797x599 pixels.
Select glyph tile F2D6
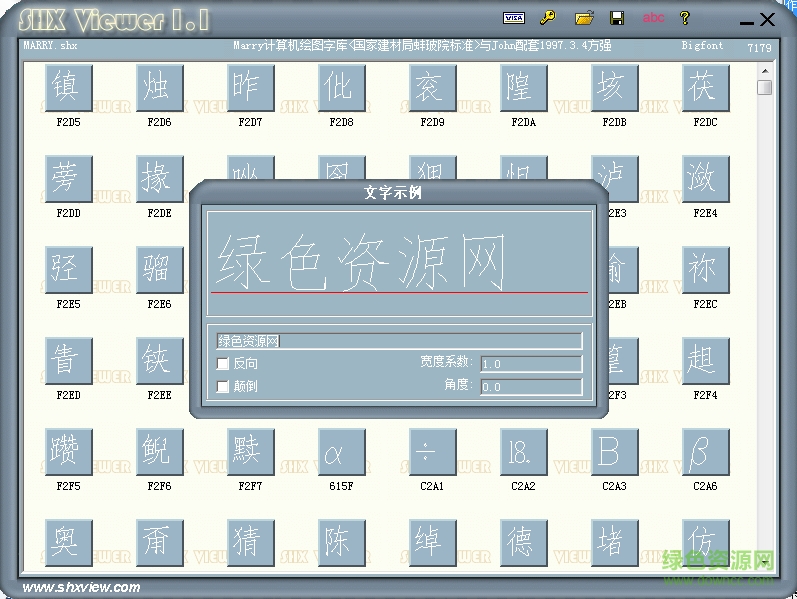point(159,87)
